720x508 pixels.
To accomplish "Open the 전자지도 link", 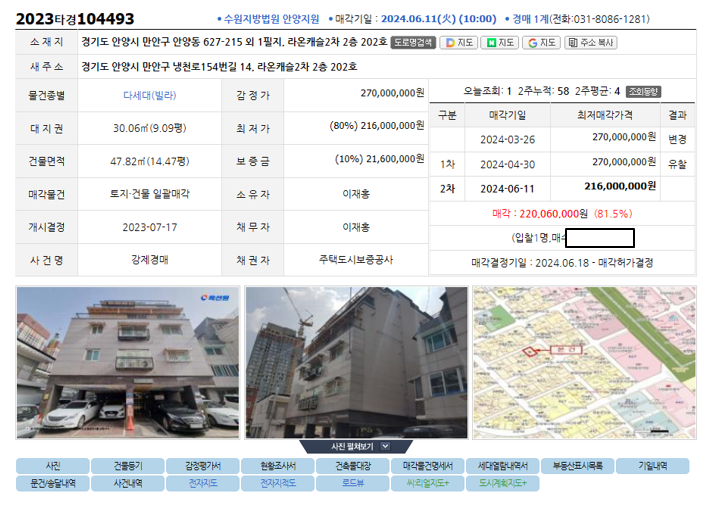I will (203, 483).
